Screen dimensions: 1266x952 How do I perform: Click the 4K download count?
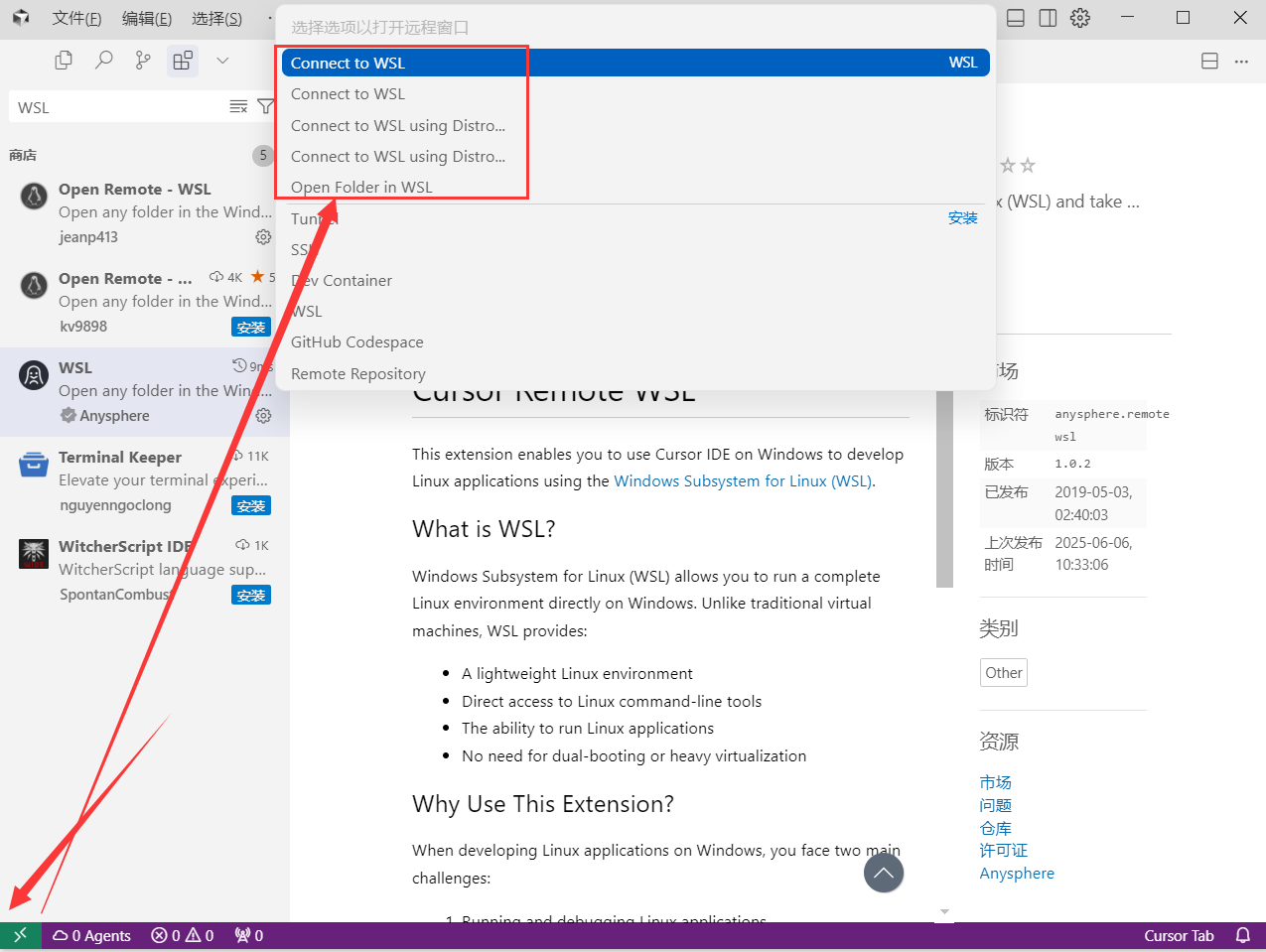click(x=226, y=277)
